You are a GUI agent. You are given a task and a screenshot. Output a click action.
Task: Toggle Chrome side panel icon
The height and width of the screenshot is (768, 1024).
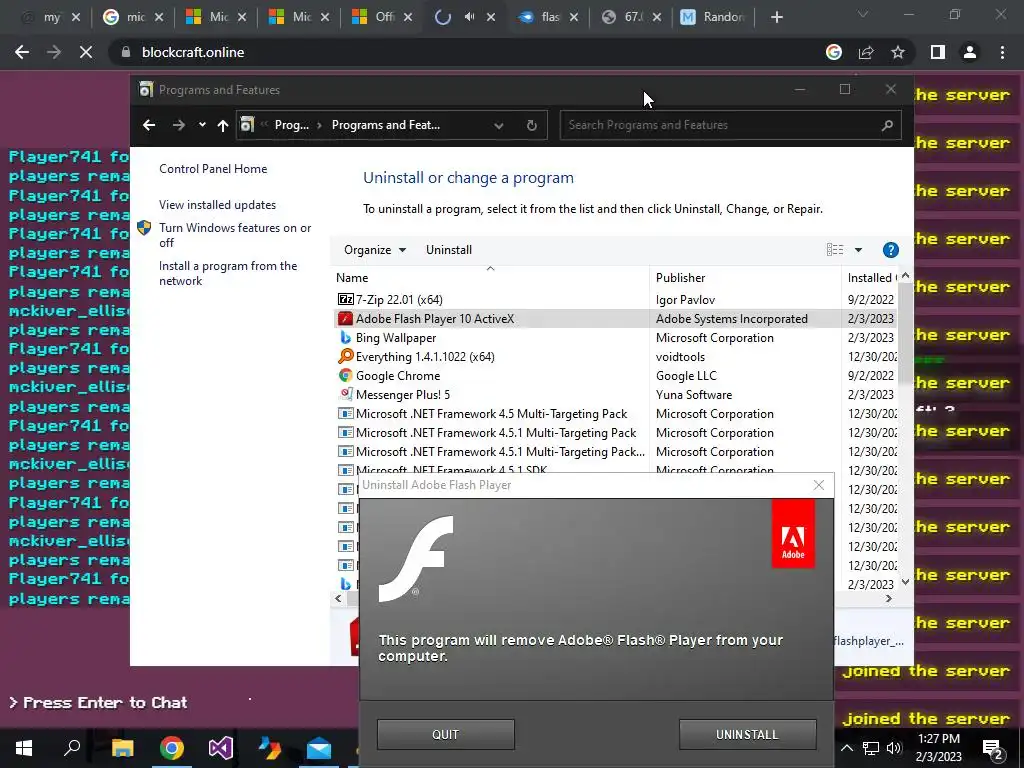pyautogui.click(x=938, y=52)
